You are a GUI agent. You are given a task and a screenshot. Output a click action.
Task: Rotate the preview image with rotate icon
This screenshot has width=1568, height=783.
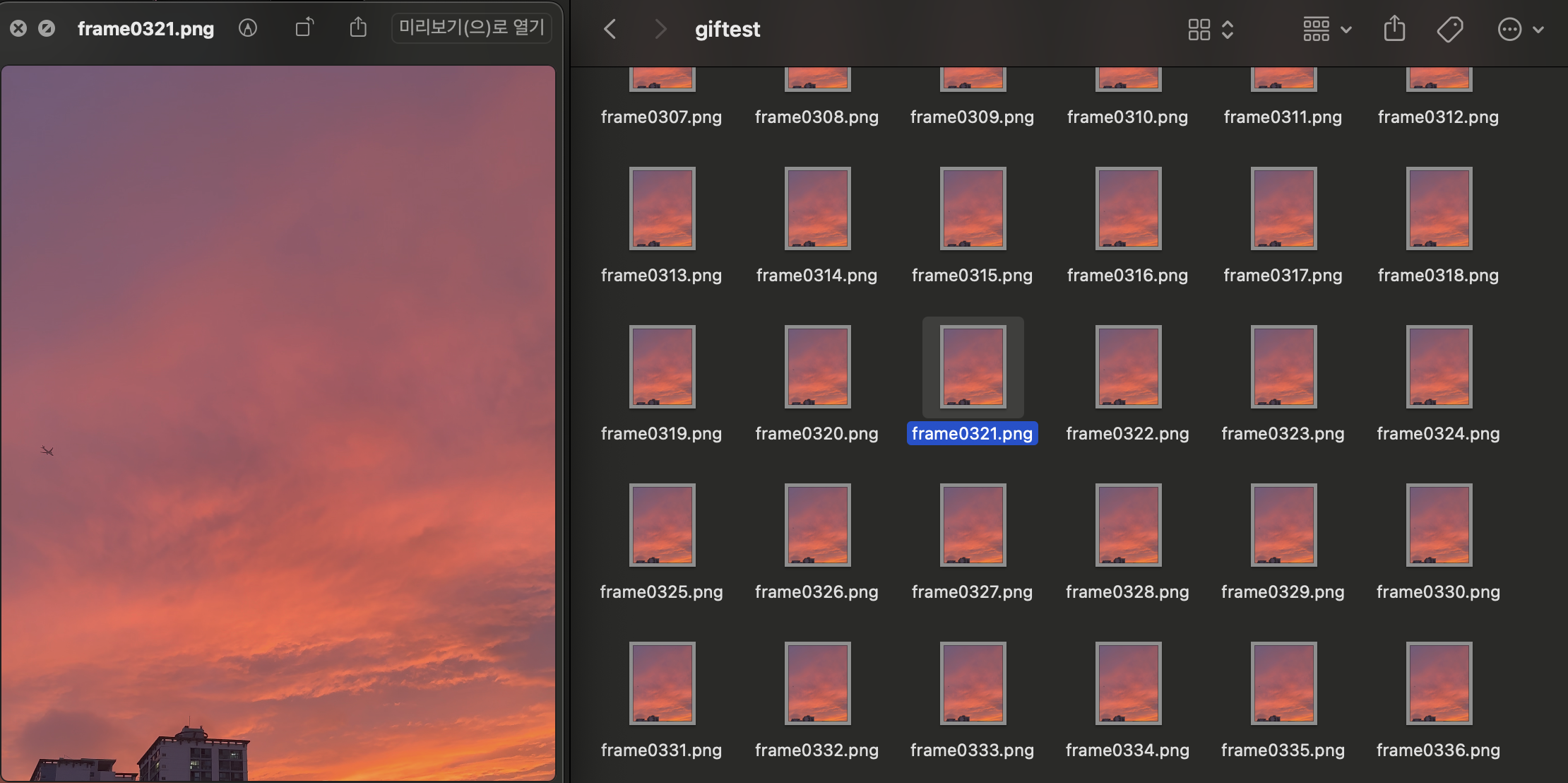(x=304, y=28)
